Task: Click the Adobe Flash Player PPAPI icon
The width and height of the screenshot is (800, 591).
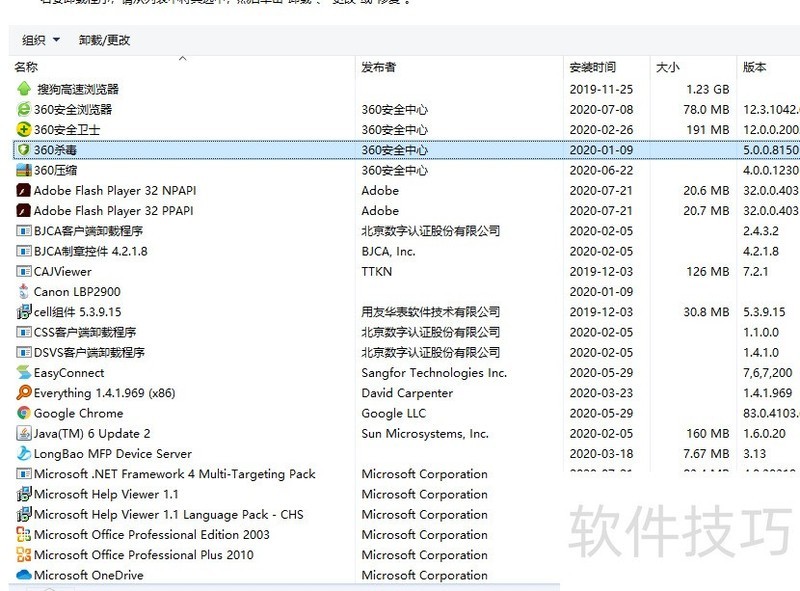Action: [x=24, y=210]
